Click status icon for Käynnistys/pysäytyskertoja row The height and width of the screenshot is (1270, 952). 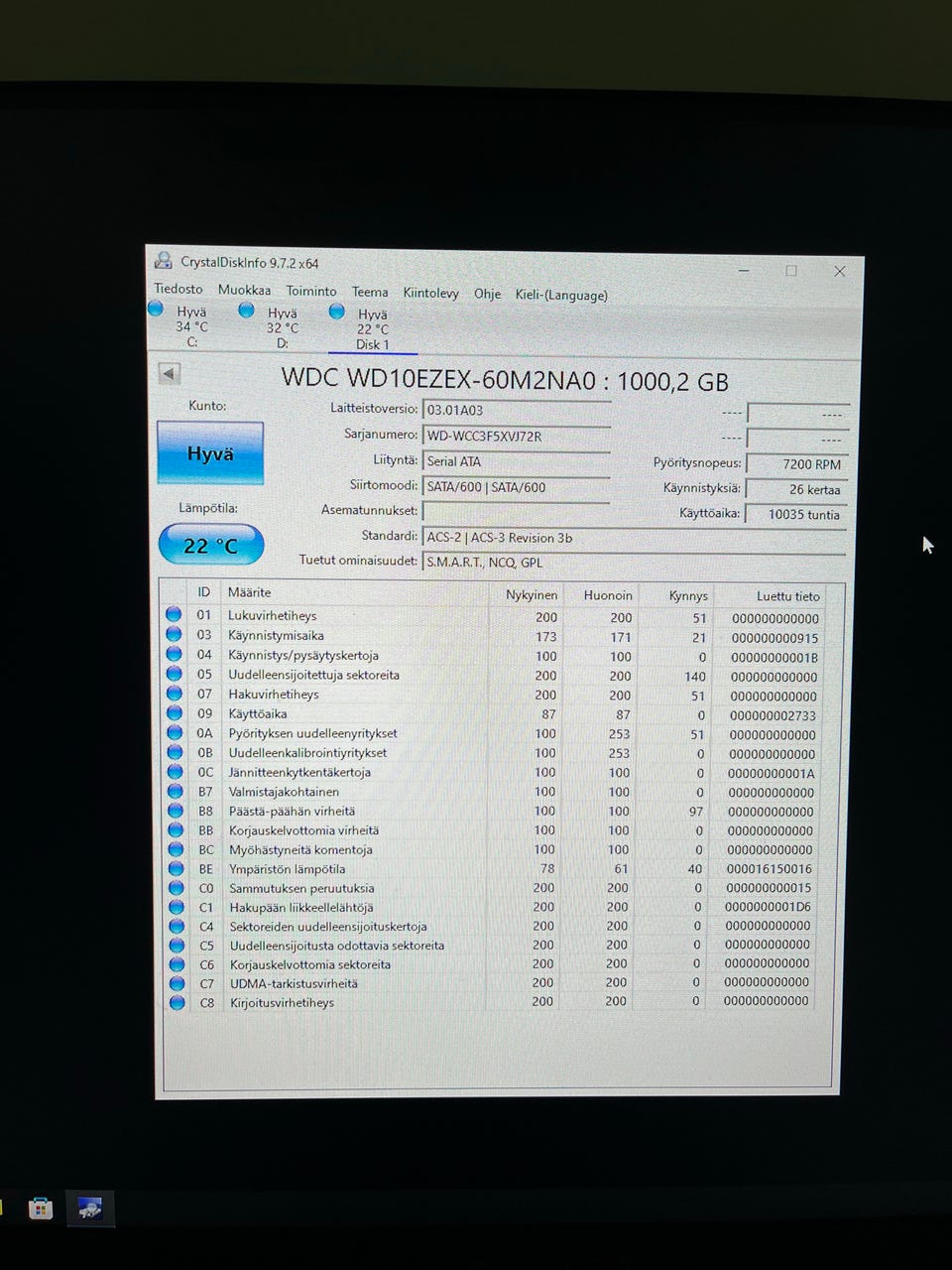pos(174,654)
